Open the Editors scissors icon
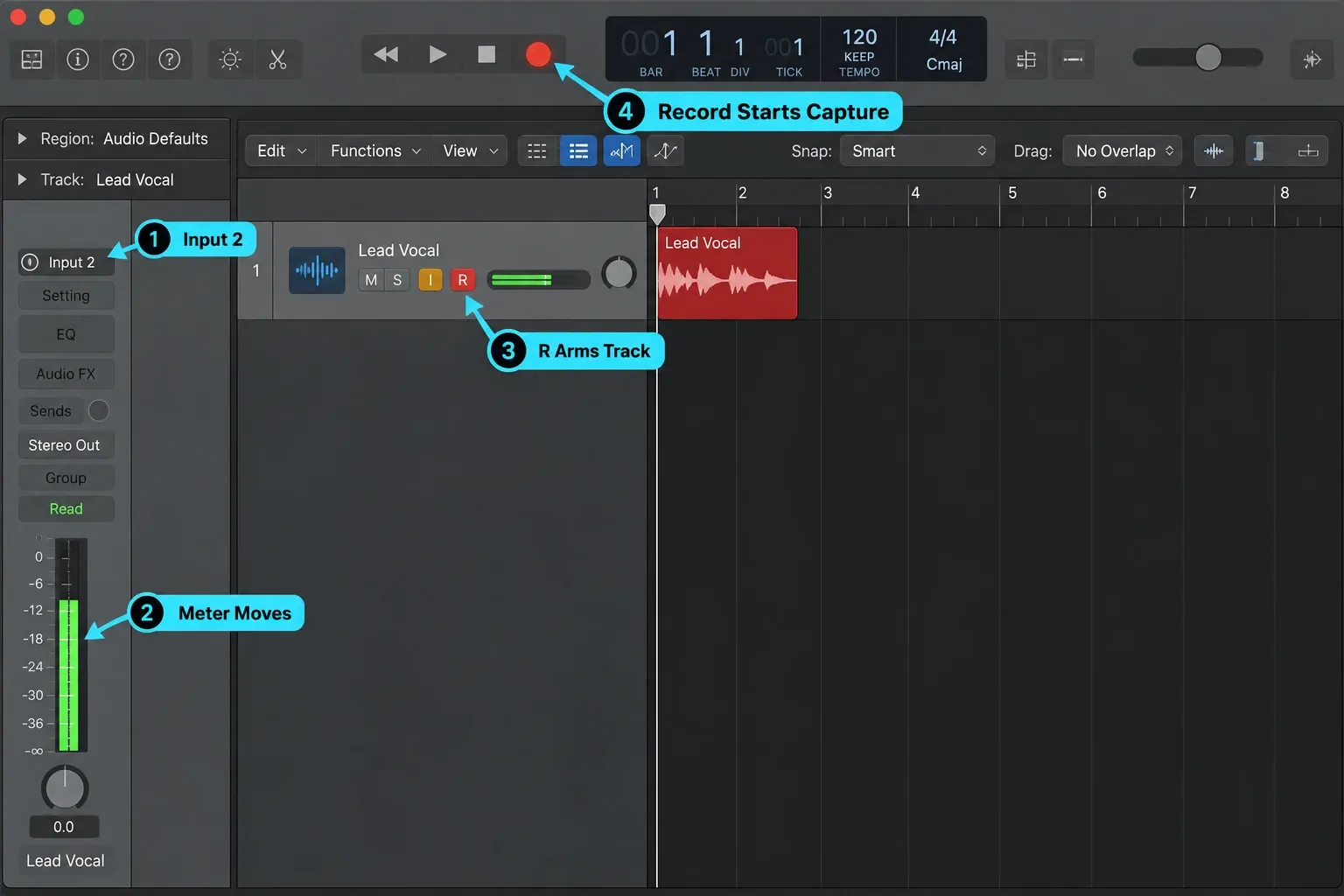 [x=277, y=59]
